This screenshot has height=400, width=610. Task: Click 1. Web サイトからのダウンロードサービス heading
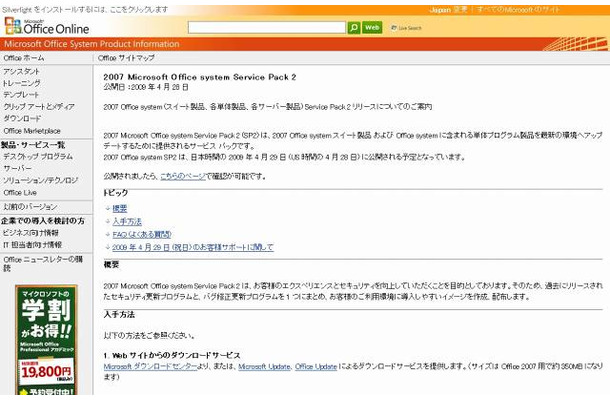(172, 355)
